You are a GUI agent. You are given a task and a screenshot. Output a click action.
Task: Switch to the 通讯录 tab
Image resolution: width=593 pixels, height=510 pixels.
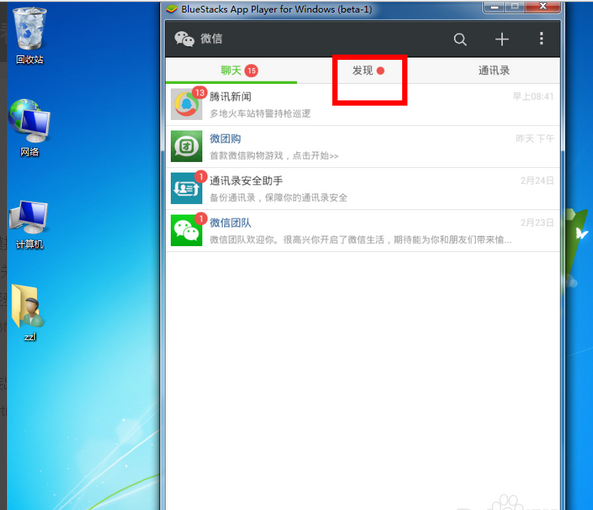(x=494, y=70)
